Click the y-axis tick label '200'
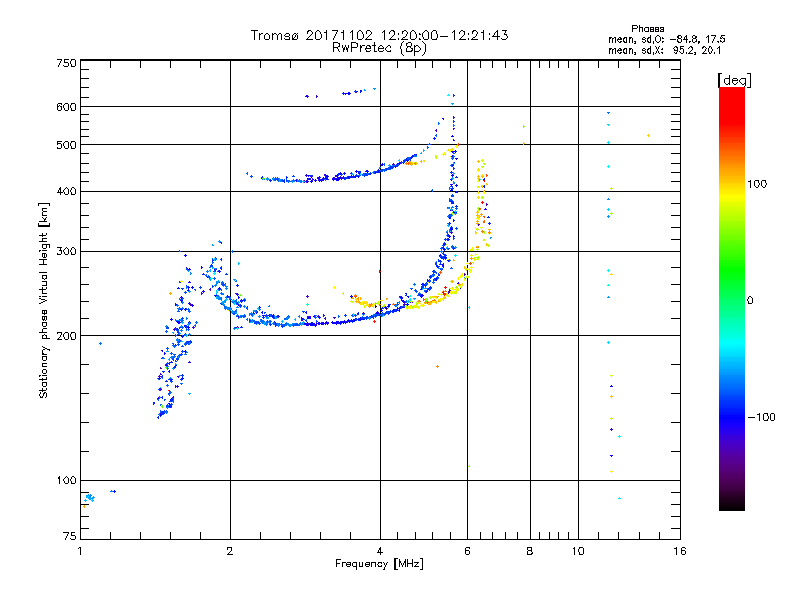 click(x=66, y=336)
